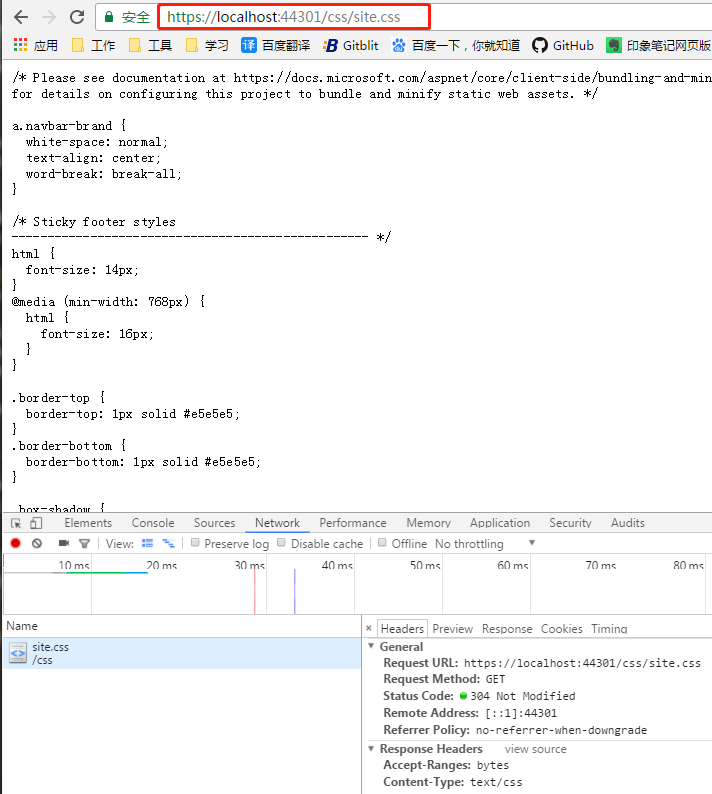Open the 应用 apps grid shortcut
Image resolution: width=712 pixels, height=794 pixels.
[x=35, y=46]
